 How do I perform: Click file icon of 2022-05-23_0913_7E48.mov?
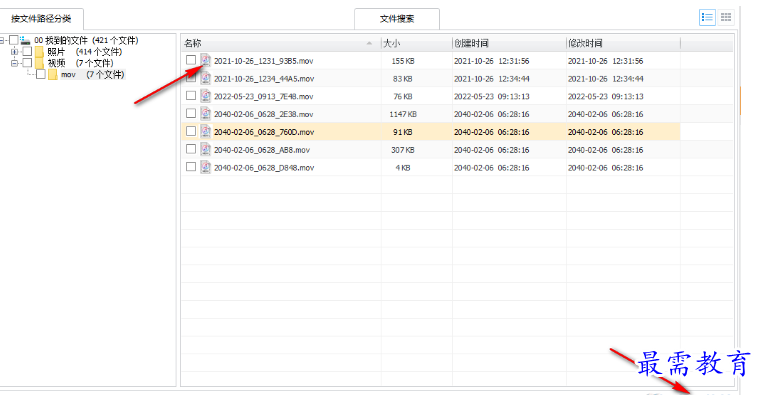pyautogui.click(x=206, y=96)
